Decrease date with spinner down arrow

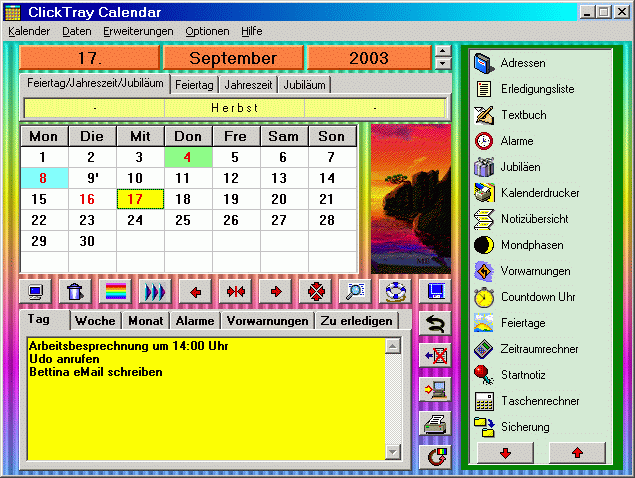click(443, 64)
